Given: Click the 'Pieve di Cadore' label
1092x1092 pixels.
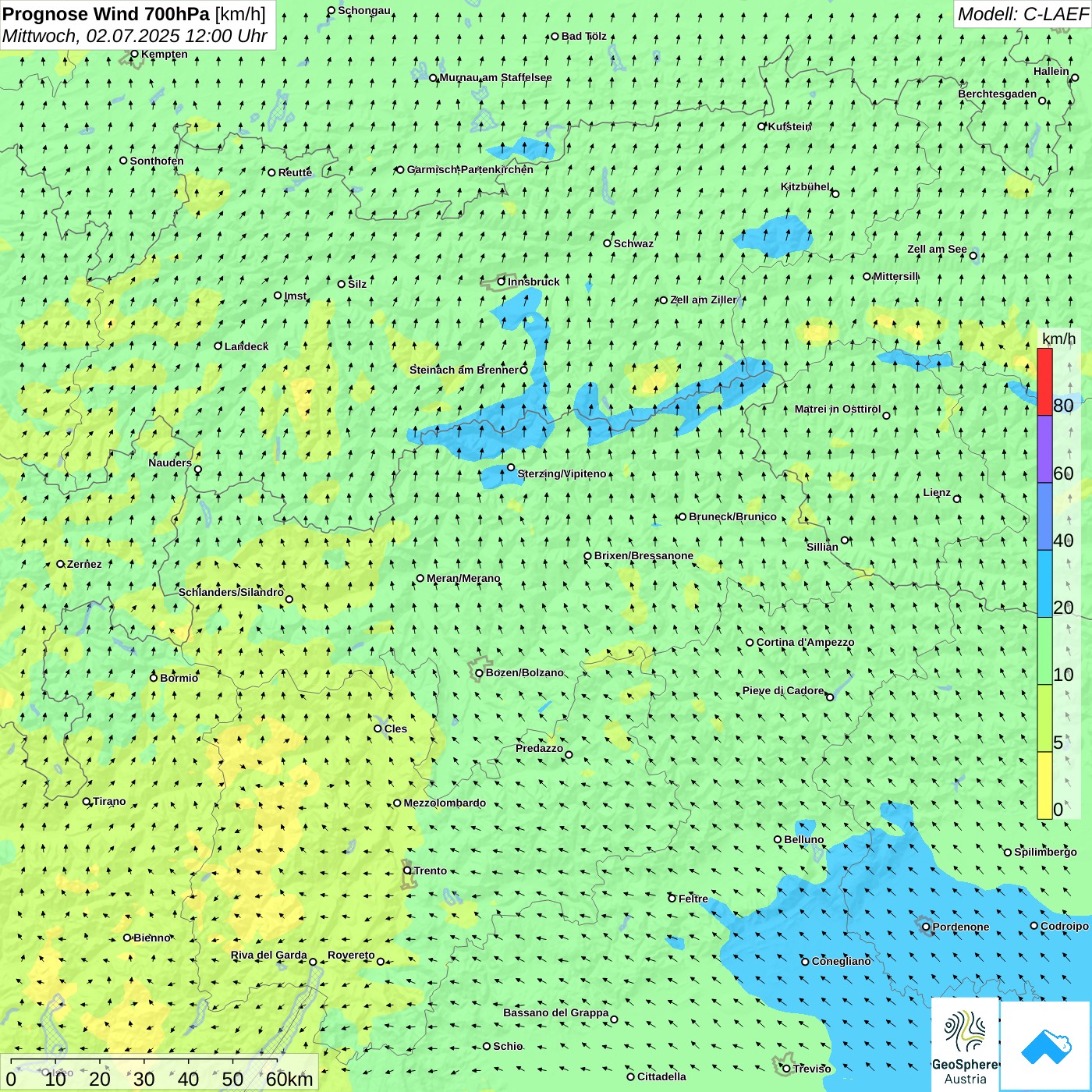Looking at the screenshot, I should point(783,690).
